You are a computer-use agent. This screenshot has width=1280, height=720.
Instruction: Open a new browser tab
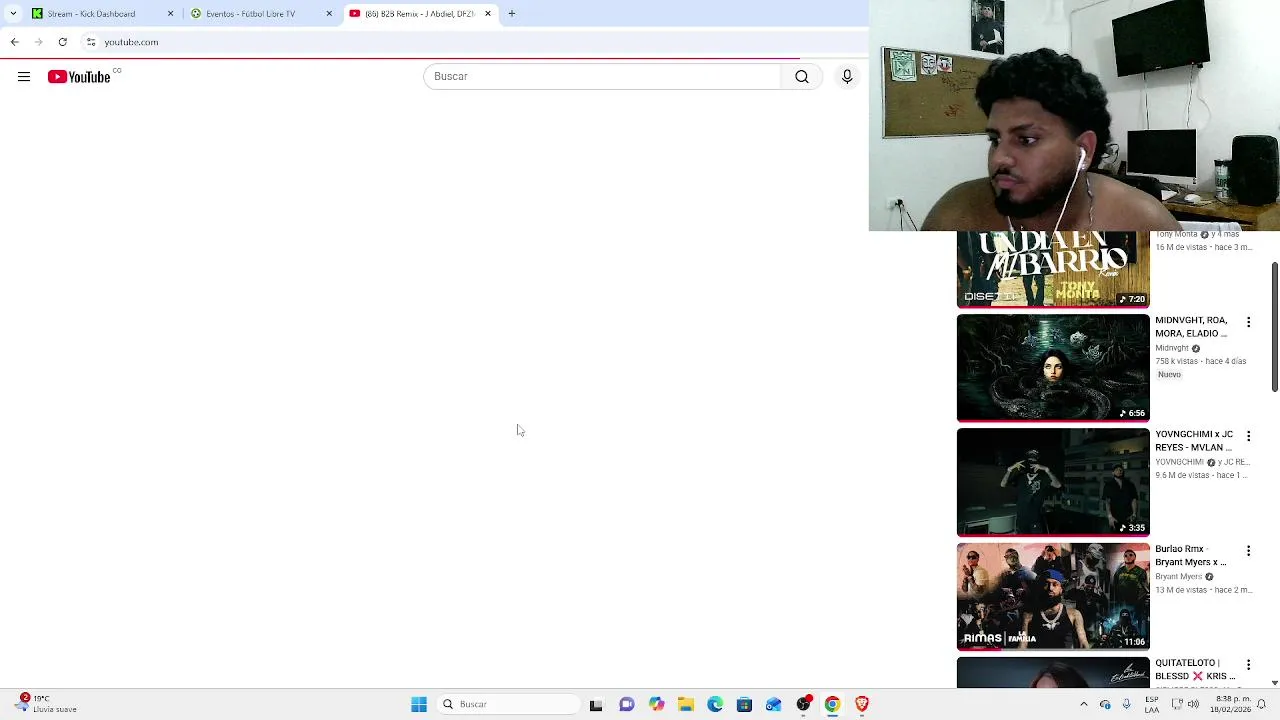point(512,14)
